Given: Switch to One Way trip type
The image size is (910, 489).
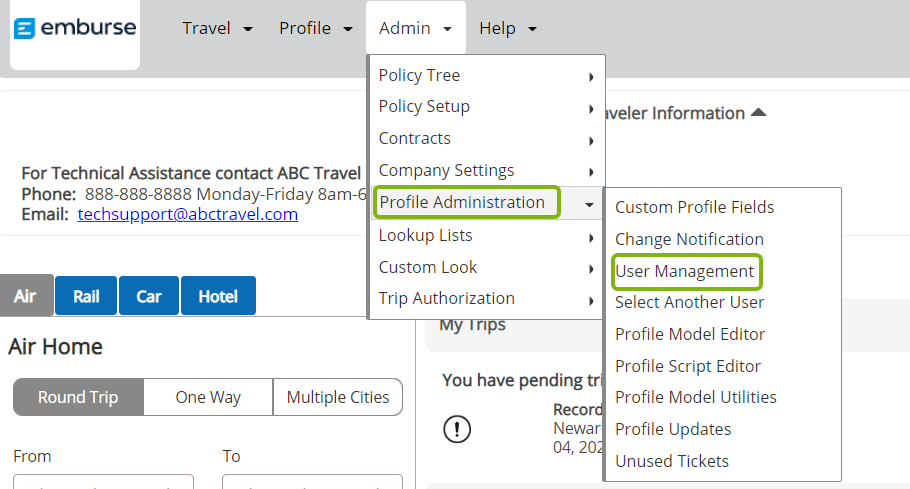Looking at the screenshot, I should pyautogui.click(x=208, y=397).
